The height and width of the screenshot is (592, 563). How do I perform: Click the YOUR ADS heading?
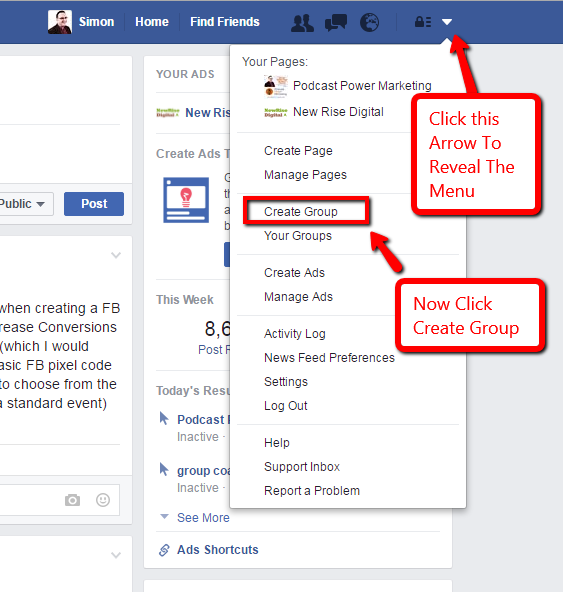coord(185,74)
